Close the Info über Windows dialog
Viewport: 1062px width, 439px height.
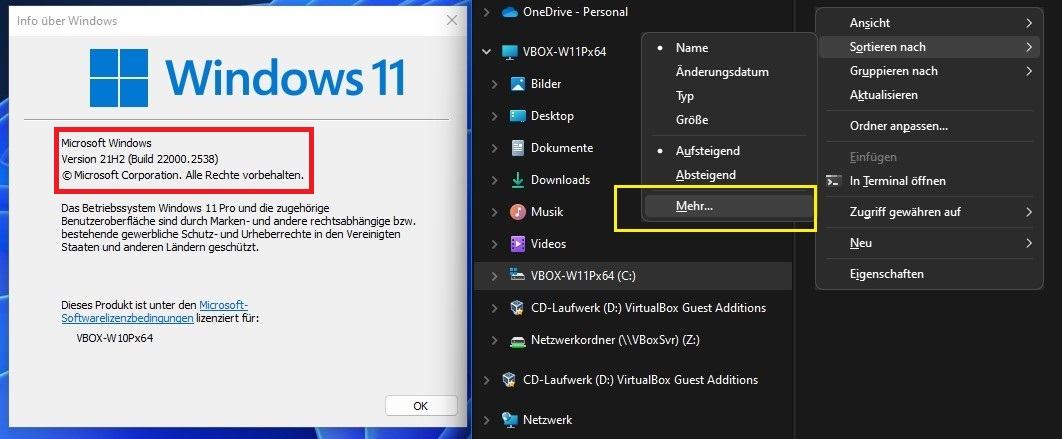click(x=452, y=21)
